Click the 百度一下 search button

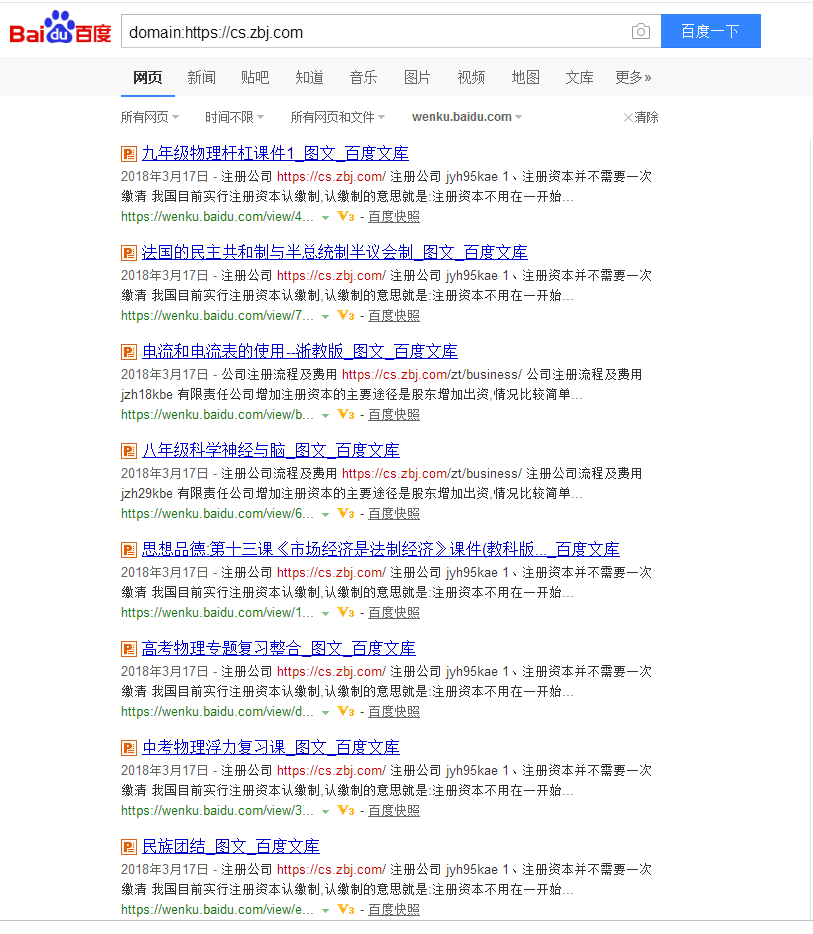(x=711, y=31)
